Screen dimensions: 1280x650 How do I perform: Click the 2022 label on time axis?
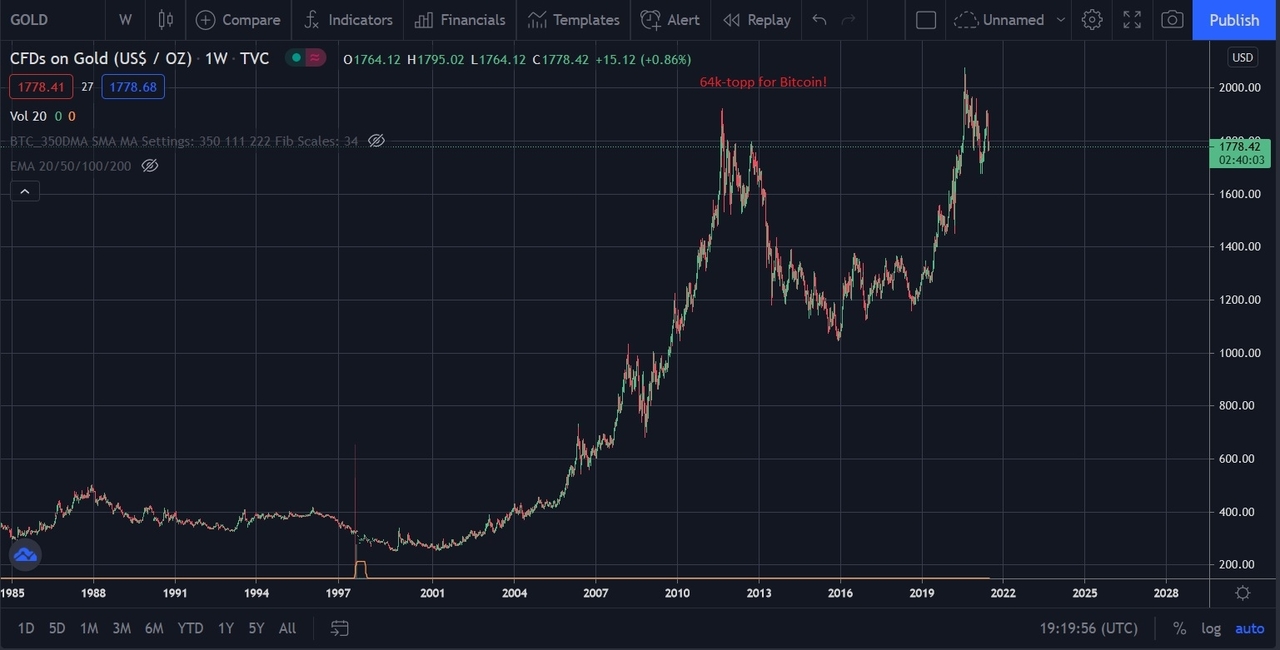coord(1003,593)
